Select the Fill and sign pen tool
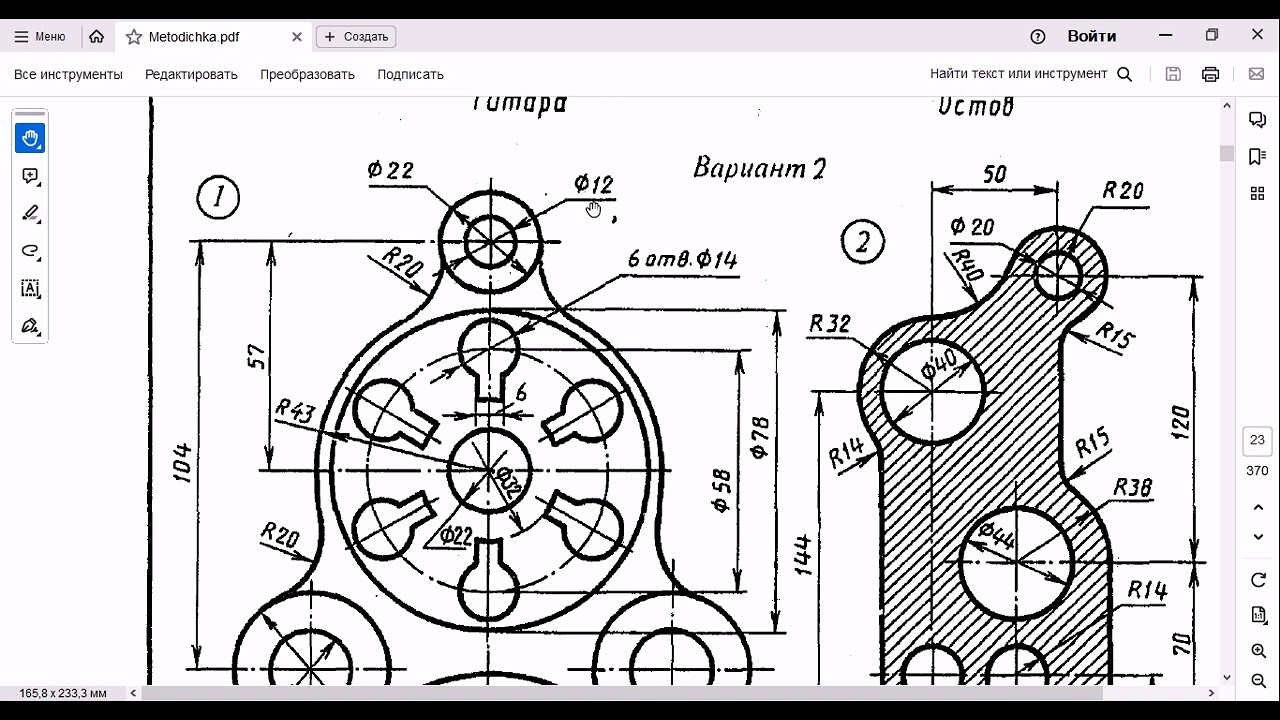 tap(30, 326)
